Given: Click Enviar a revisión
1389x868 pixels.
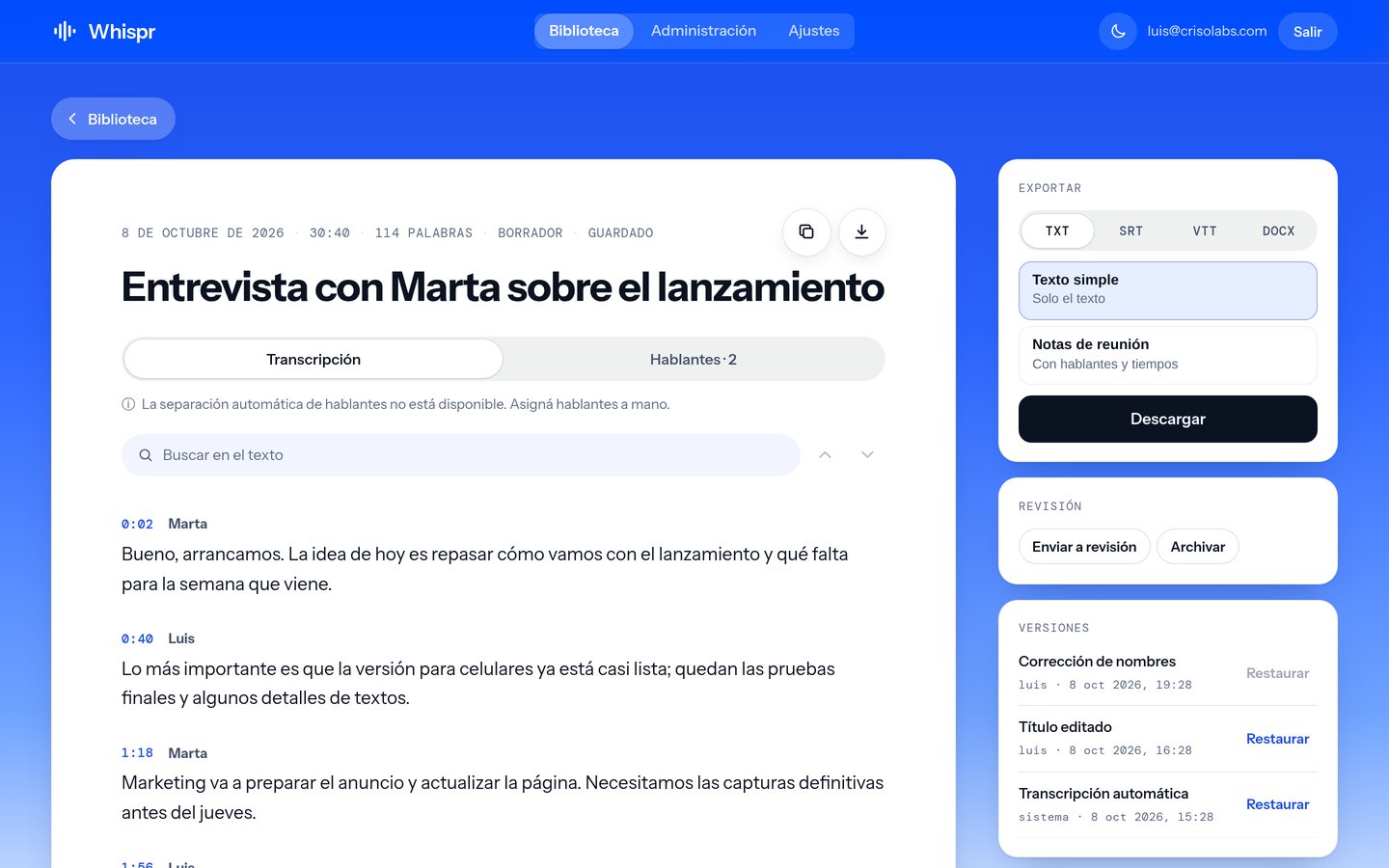Looking at the screenshot, I should pyautogui.click(x=1084, y=546).
